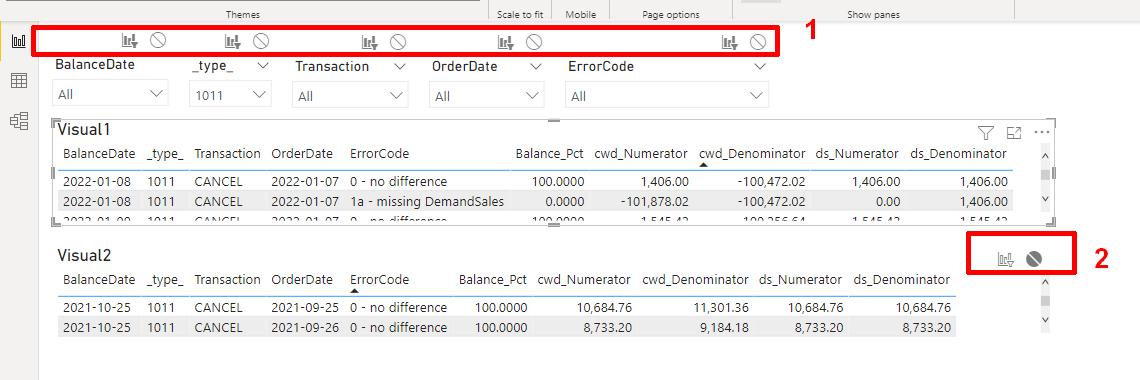
Task: Set None interaction icon above ErrorCode slicer
Action: coord(758,42)
